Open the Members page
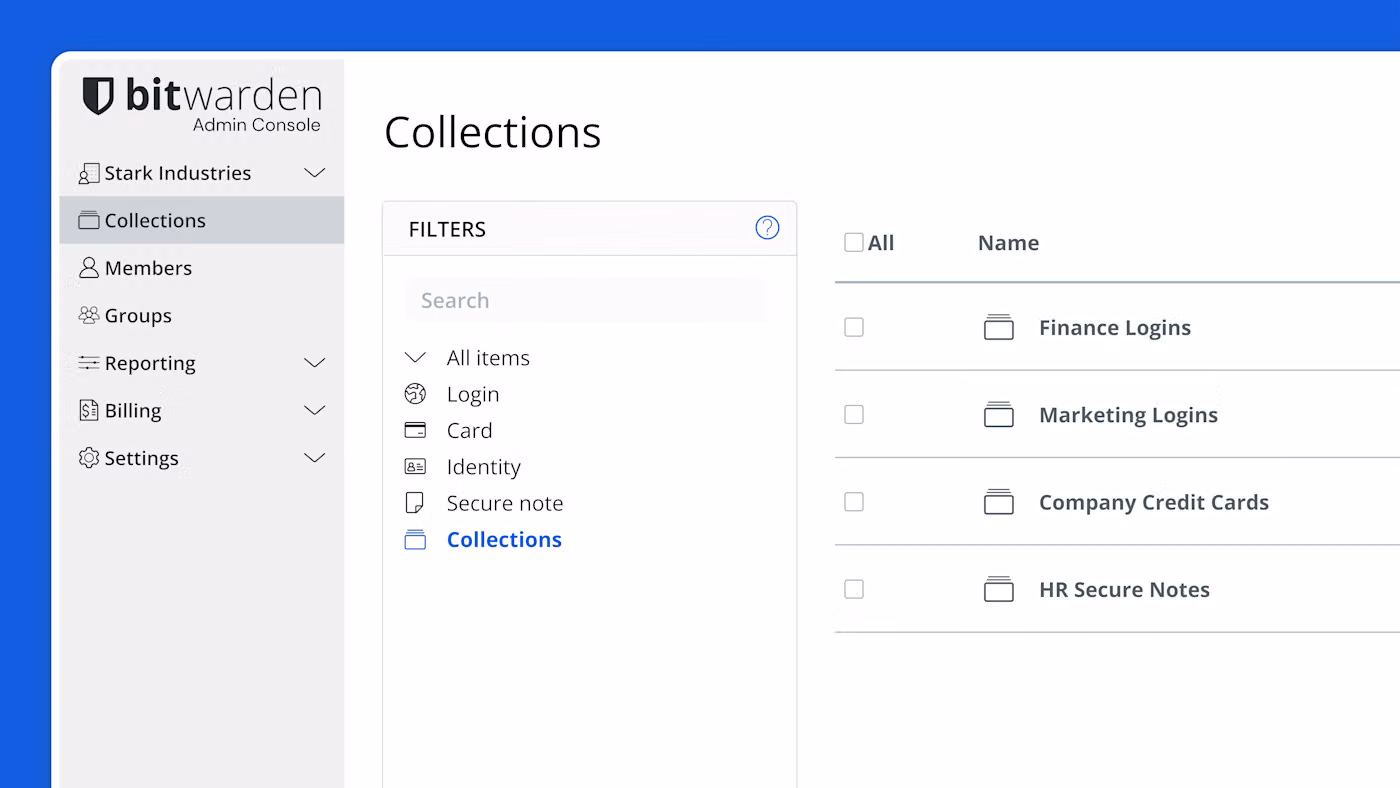This screenshot has width=1400, height=788. click(148, 268)
